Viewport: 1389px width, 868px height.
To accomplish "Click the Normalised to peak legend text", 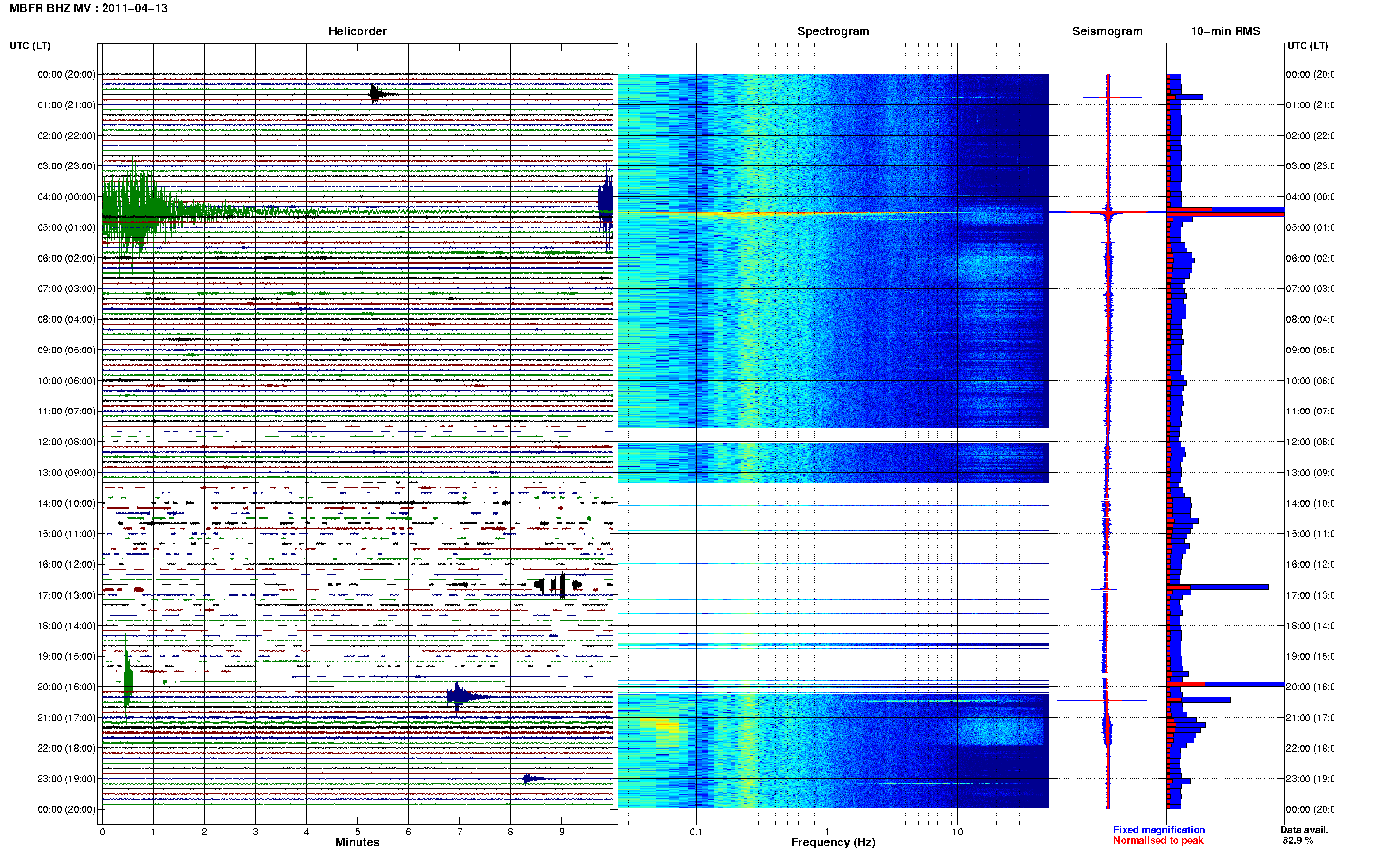I will [1158, 840].
